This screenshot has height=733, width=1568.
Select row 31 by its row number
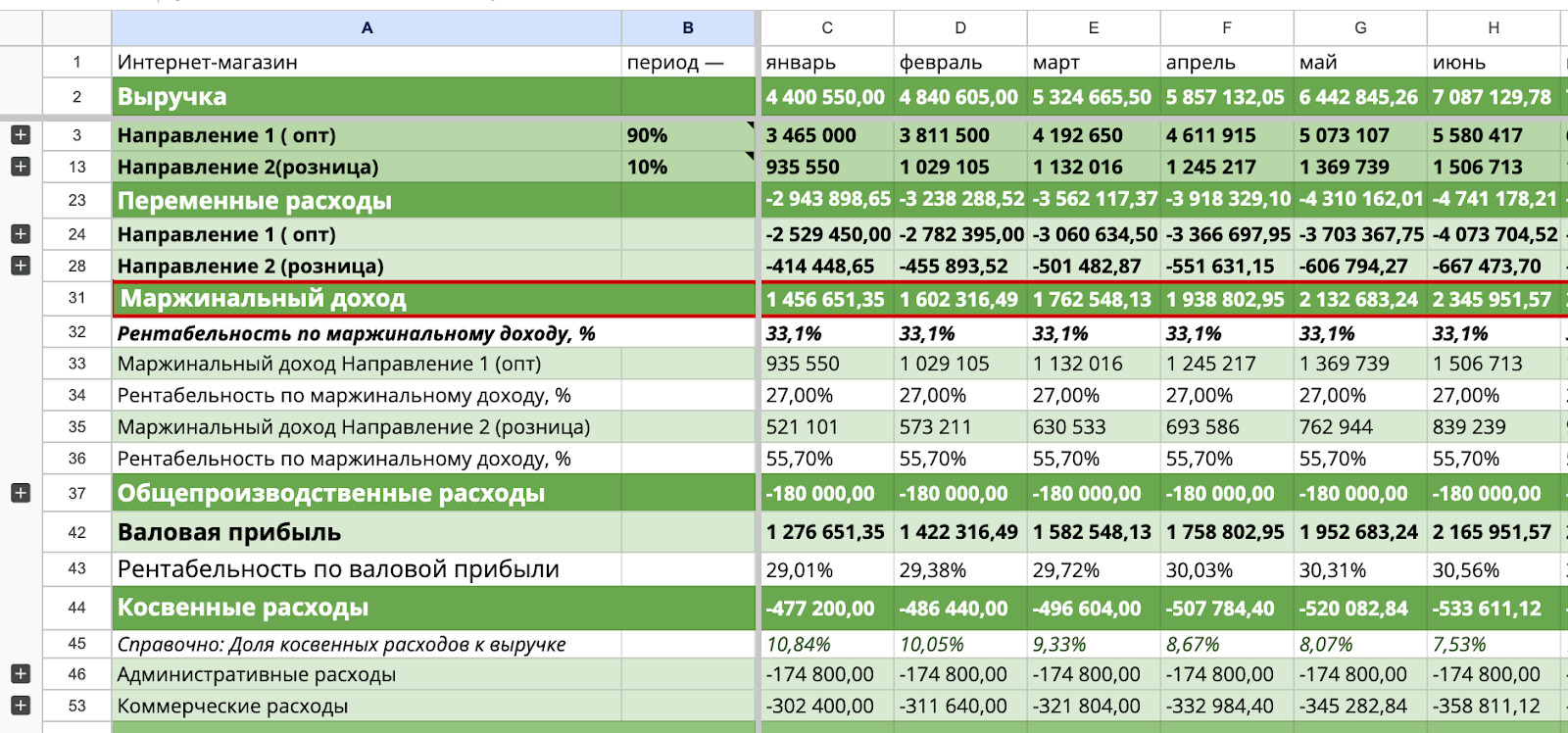[x=77, y=298]
